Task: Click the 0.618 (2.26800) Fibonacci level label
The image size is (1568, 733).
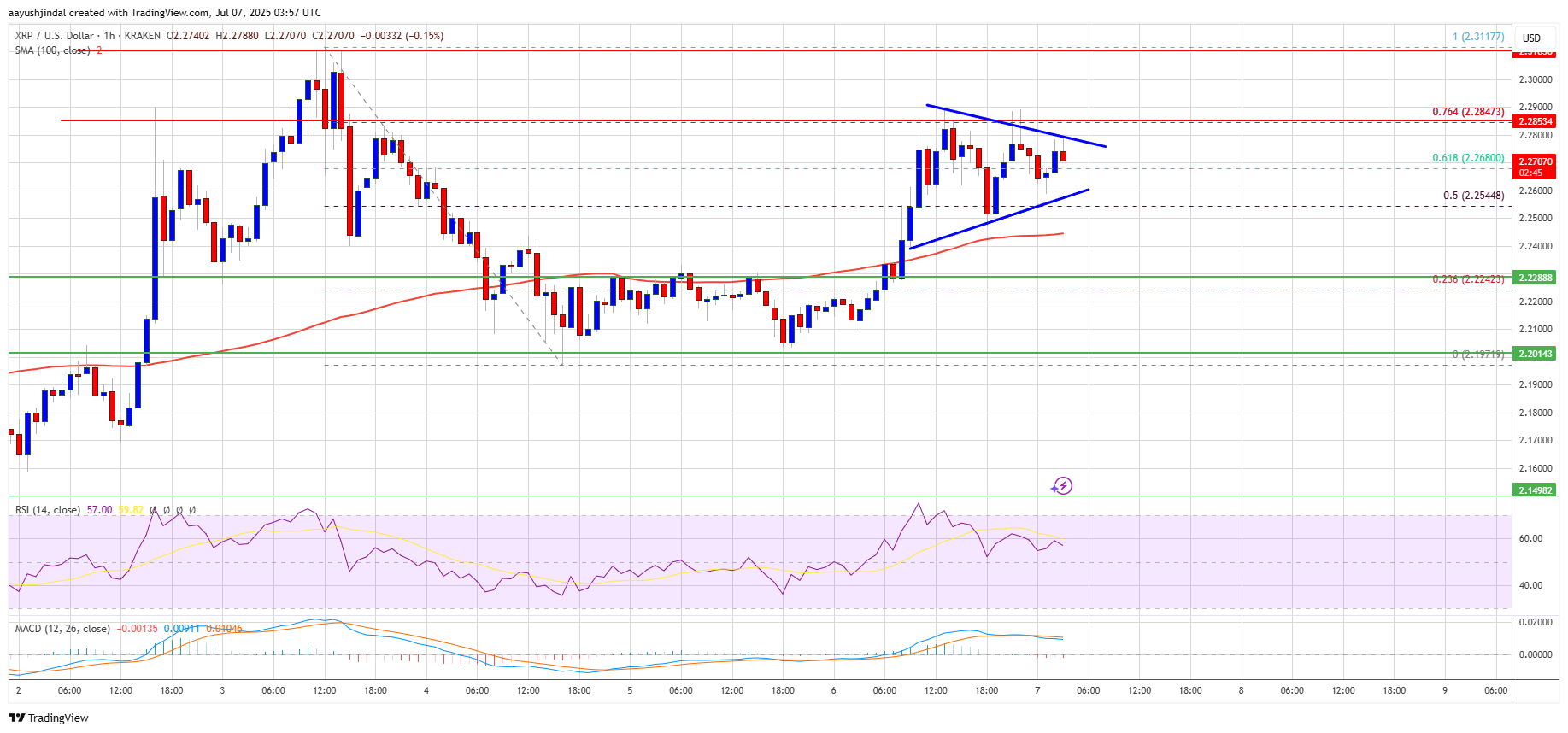Action: coord(1468,158)
